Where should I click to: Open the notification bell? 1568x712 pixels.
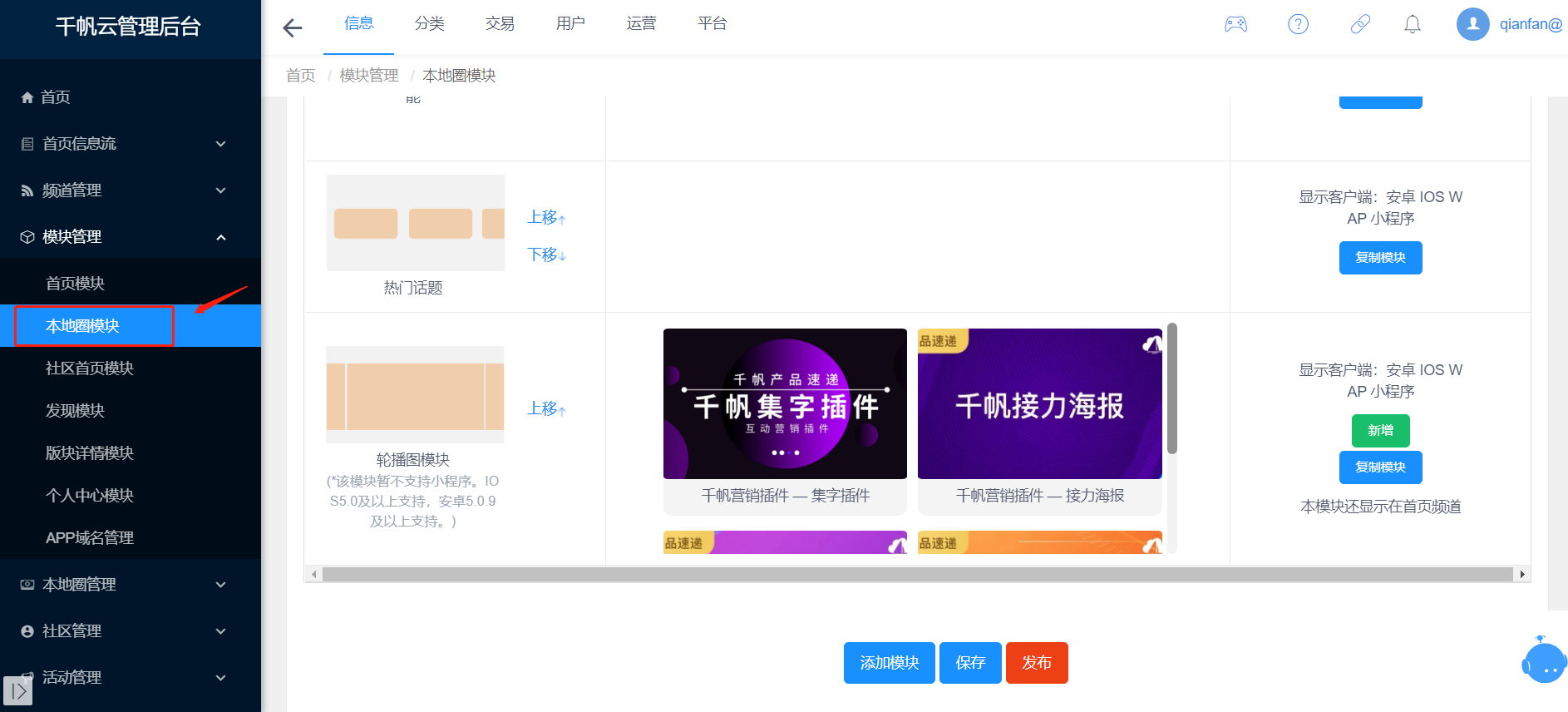pyautogui.click(x=1413, y=24)
